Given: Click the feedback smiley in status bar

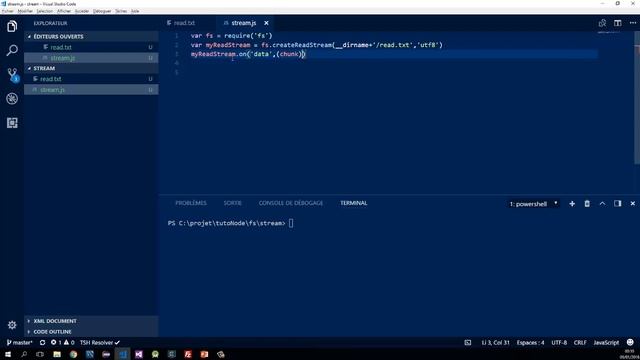Looking at the screenshot, I should pos(630,342).
